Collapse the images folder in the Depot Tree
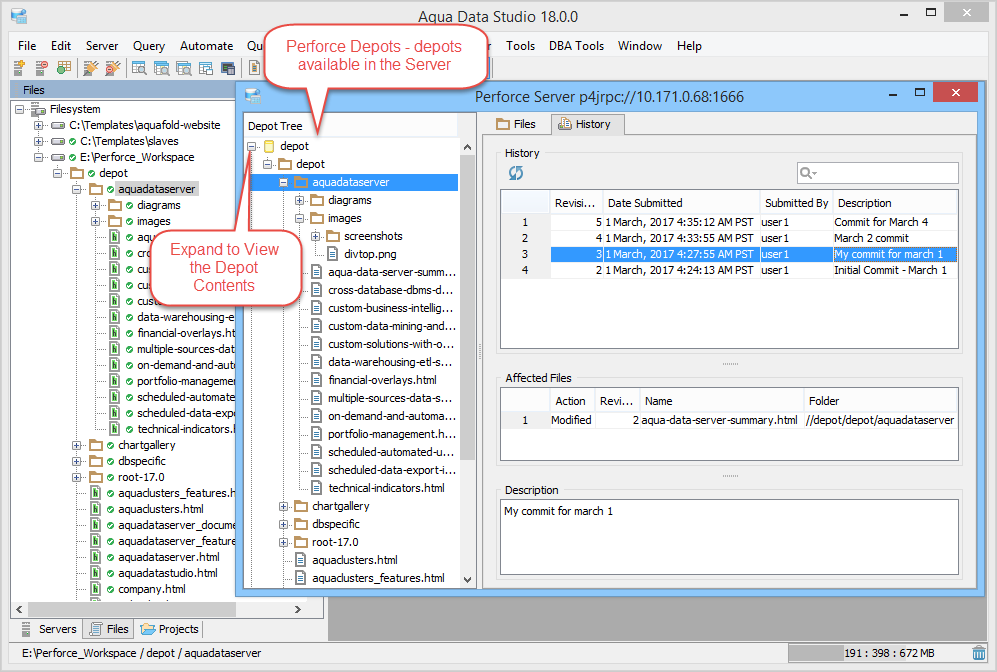This screenshot has height=672, width=997. pyautogui.click(x=299, y=219)
